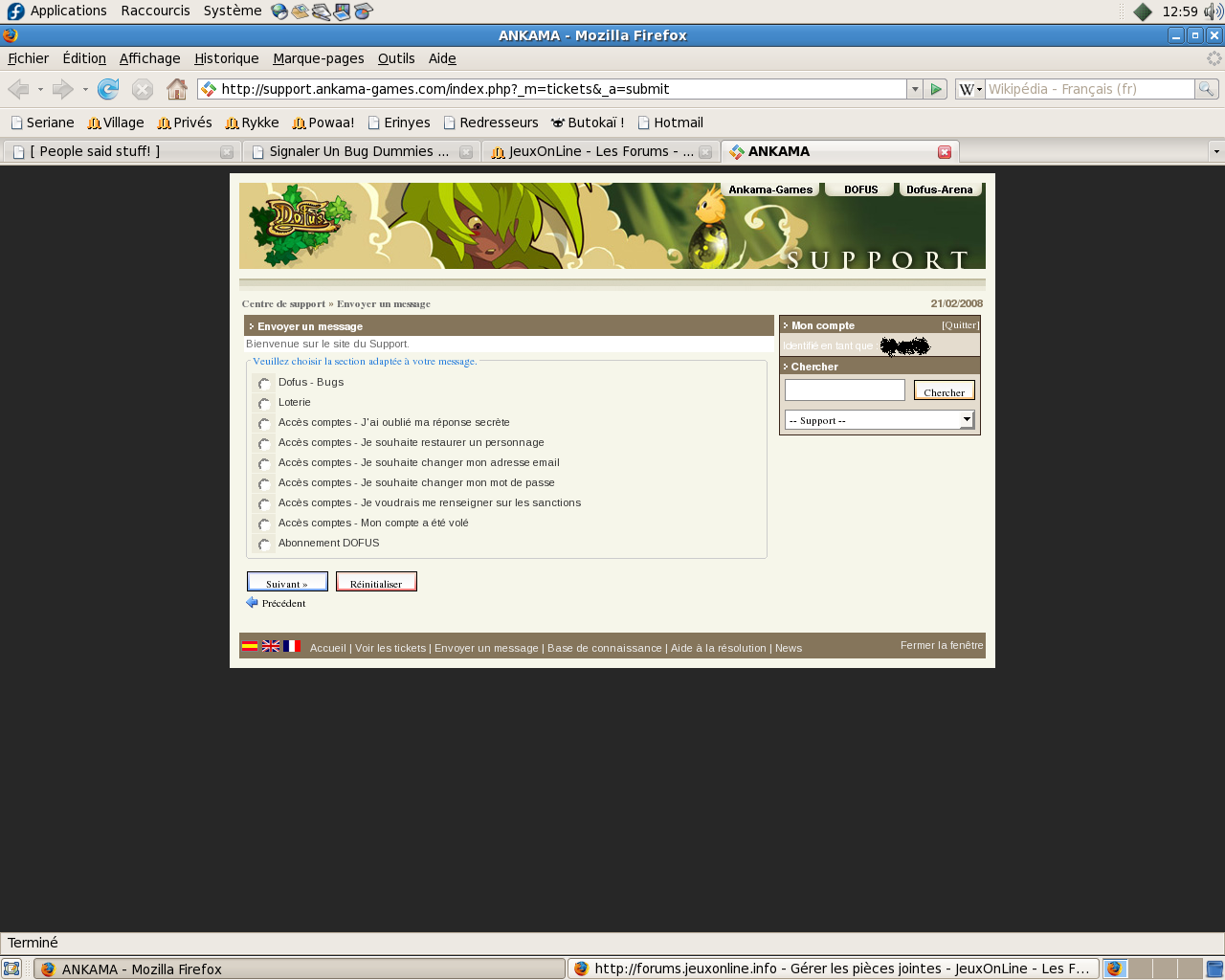The height and width of the screenshot is (980, 1225).
Task: Click the green Go arrow beside URL
Action: point(936,89)
